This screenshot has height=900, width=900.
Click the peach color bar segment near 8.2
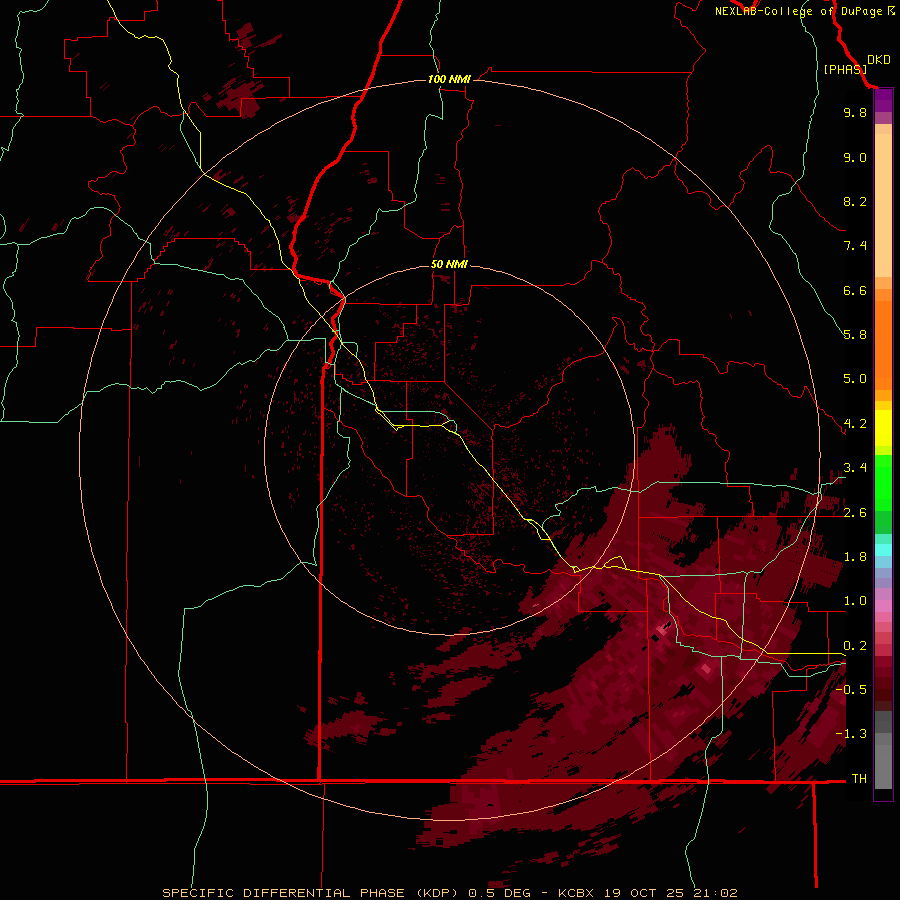pyautogui.click(x=883, y=205)
